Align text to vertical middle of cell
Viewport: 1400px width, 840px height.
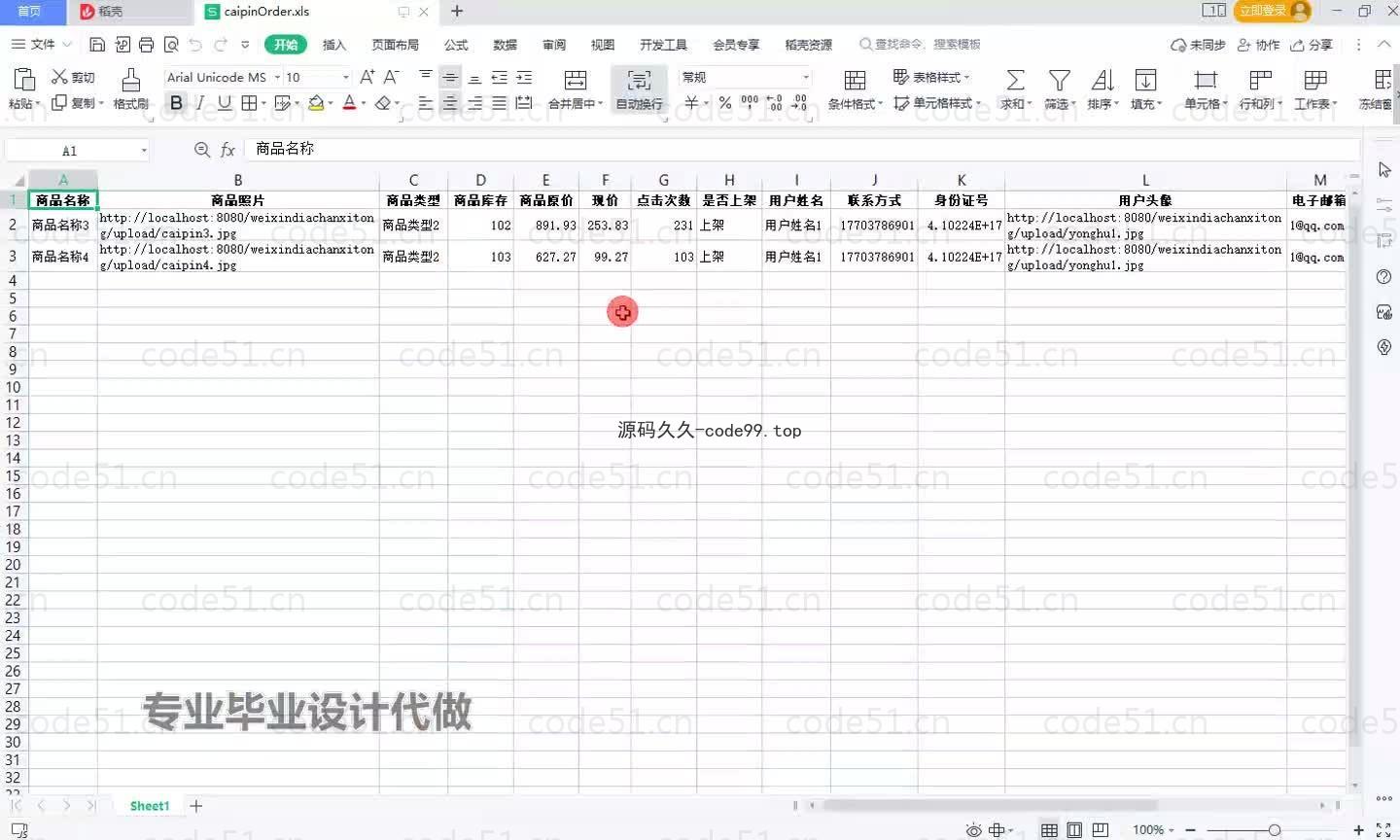coord(450,77)
